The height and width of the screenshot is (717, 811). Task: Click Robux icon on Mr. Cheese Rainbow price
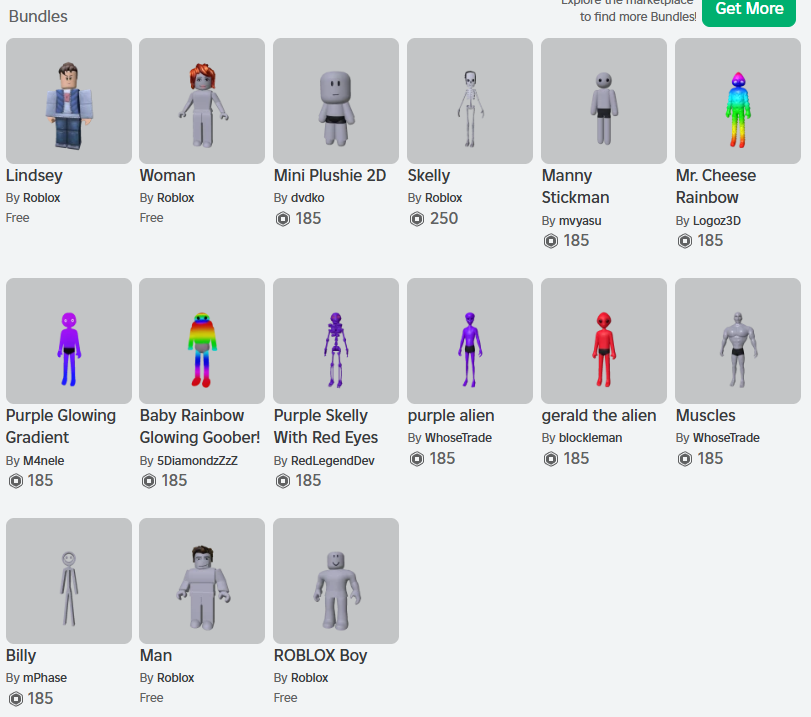coord(685,242)
